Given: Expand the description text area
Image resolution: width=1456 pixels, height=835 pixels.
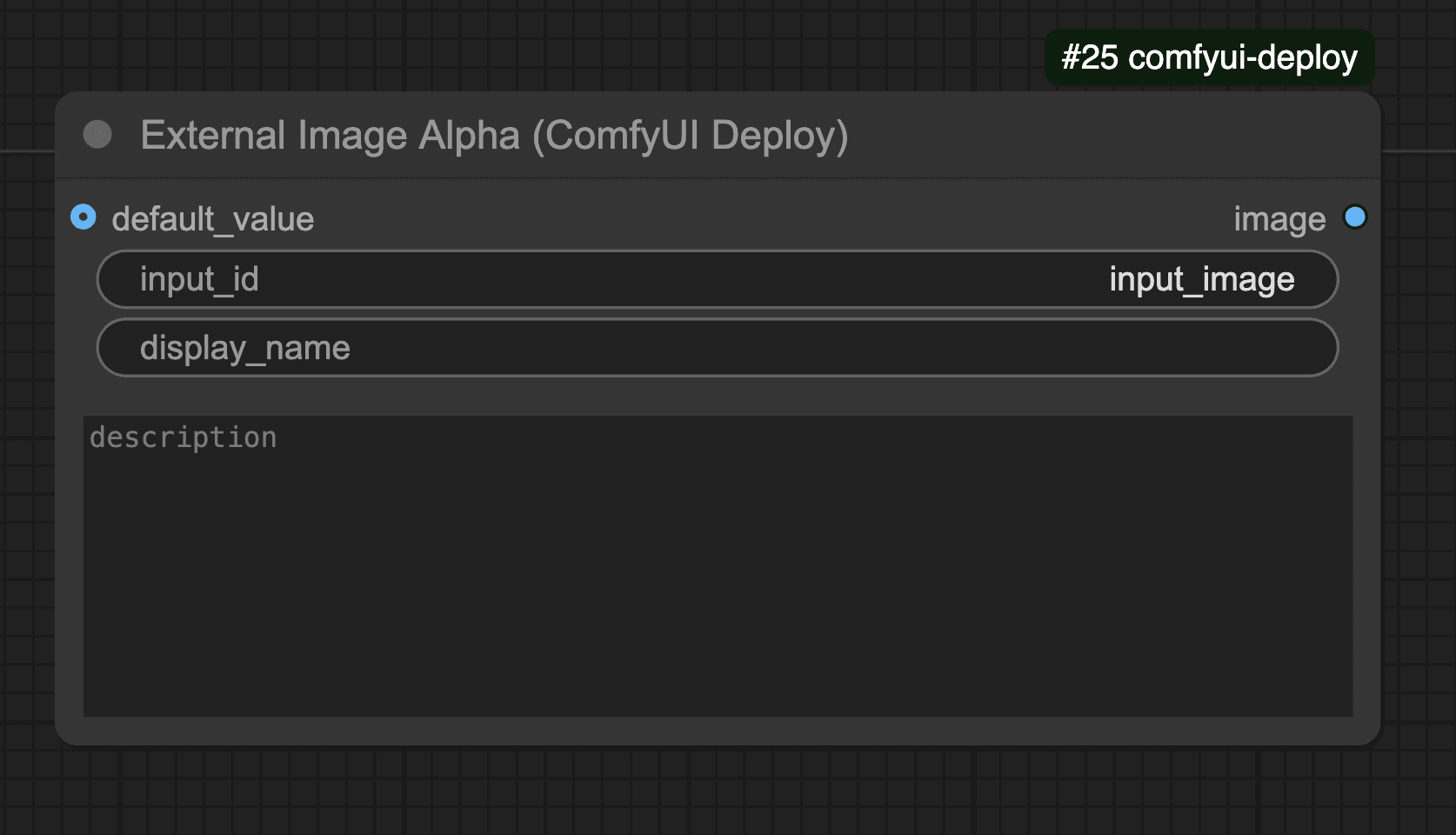Looking at the screenshot, I should [x=718, y=565].
